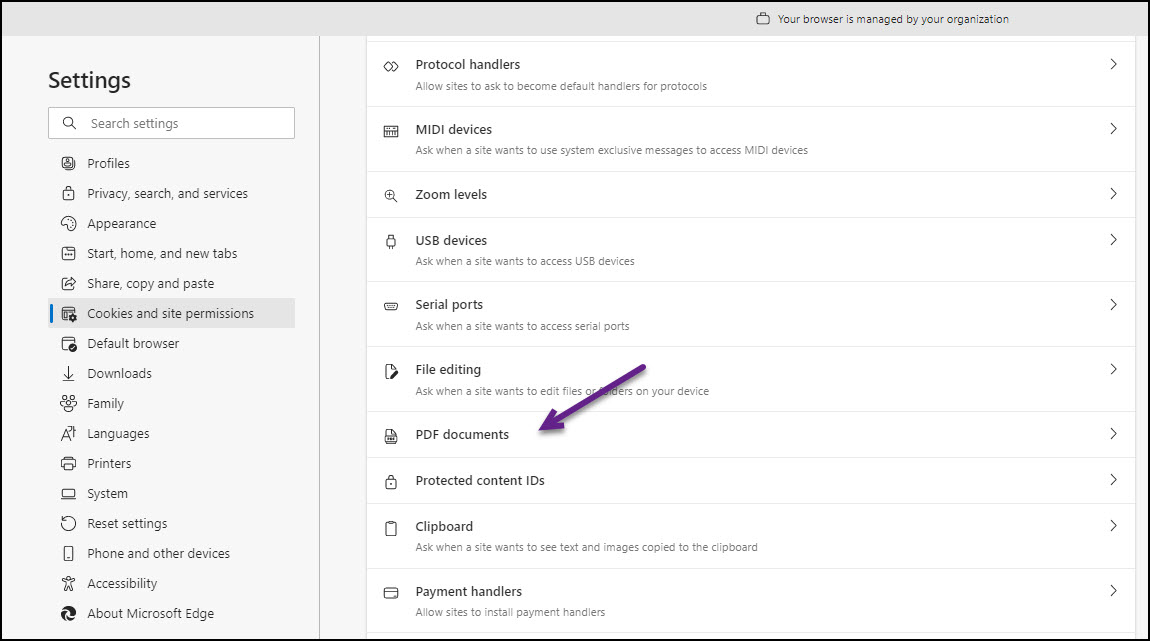1150x641 pixels.
Task: Go to Languages settings
Action: [x=172, y=433]
